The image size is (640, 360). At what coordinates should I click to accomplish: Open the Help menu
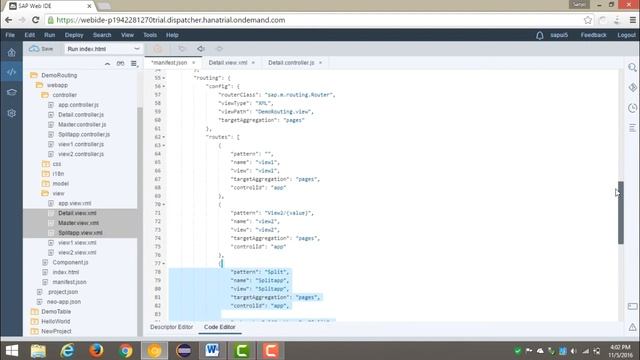(172, 35)
